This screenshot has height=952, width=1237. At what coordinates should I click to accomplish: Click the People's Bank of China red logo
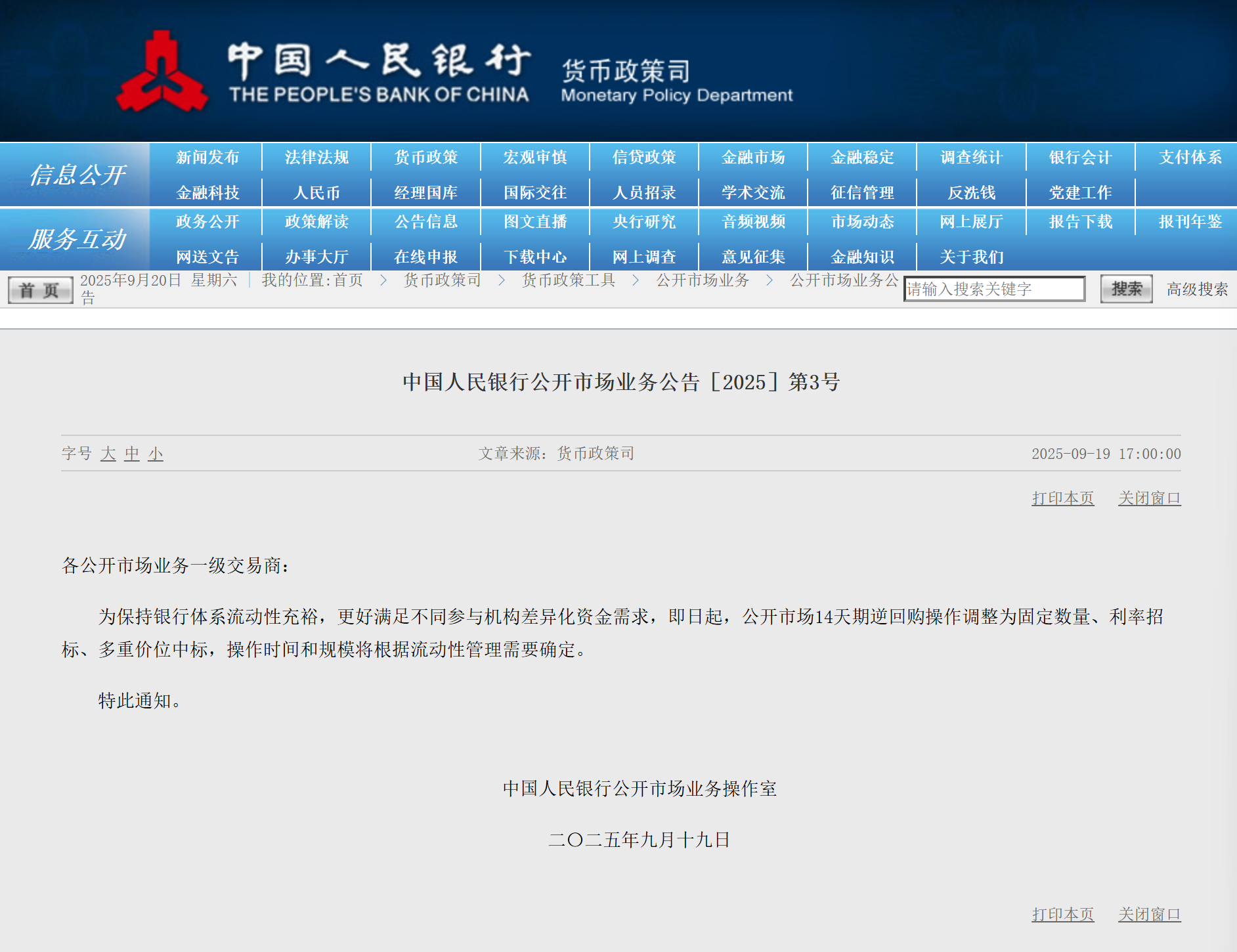(x=162, y=74)
